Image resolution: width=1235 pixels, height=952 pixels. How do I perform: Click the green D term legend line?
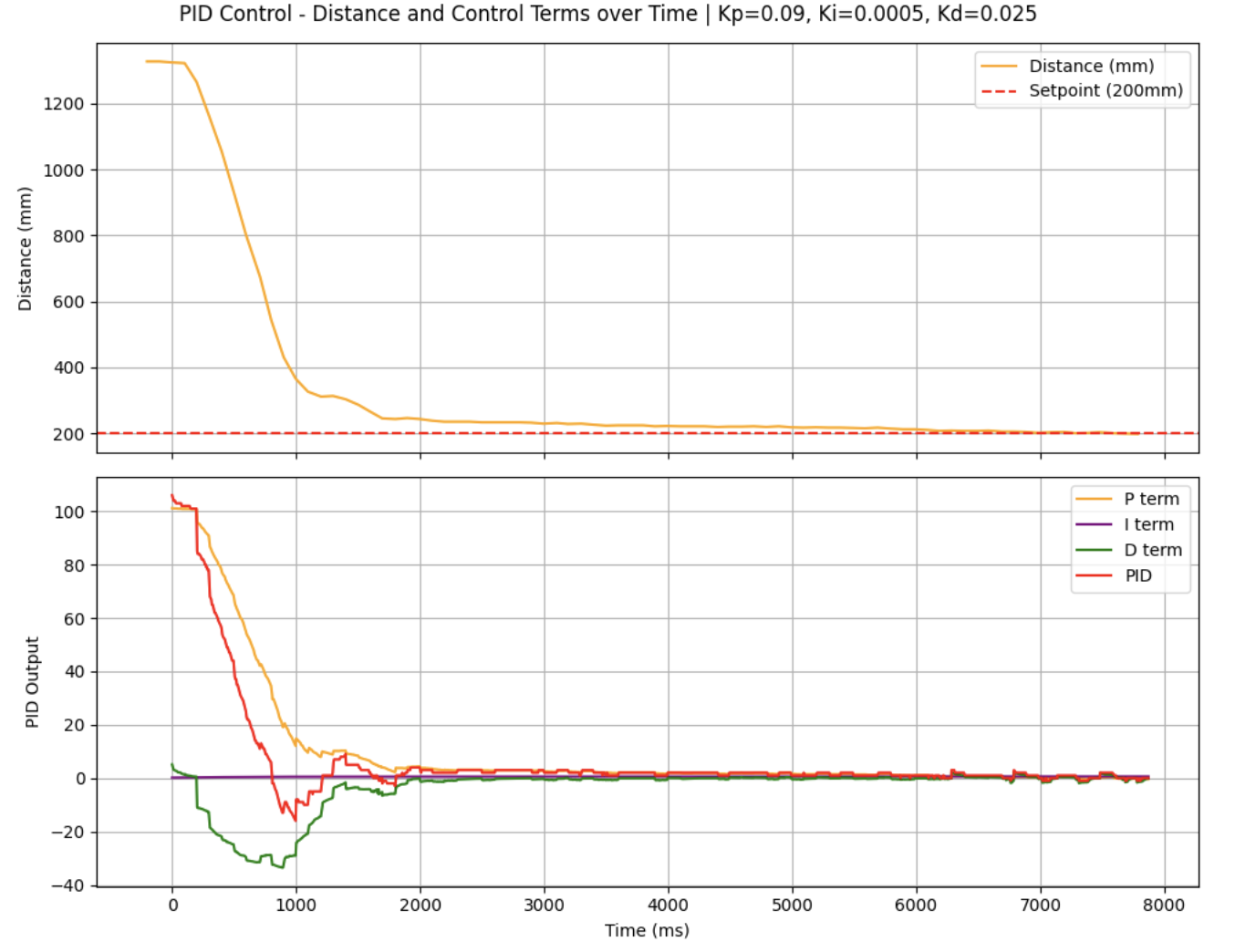1094,550
